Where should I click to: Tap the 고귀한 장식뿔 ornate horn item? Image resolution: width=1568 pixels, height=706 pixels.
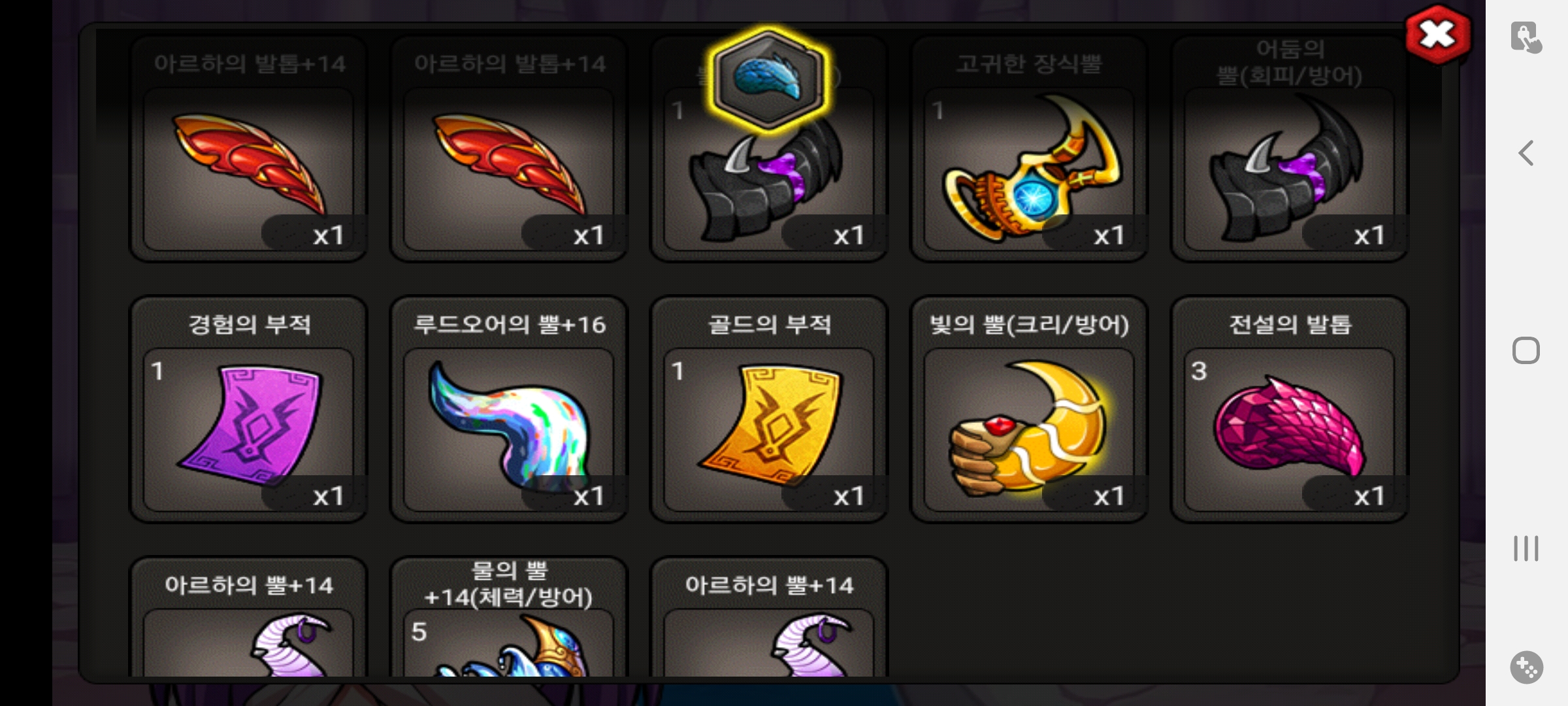[1029, 149]
